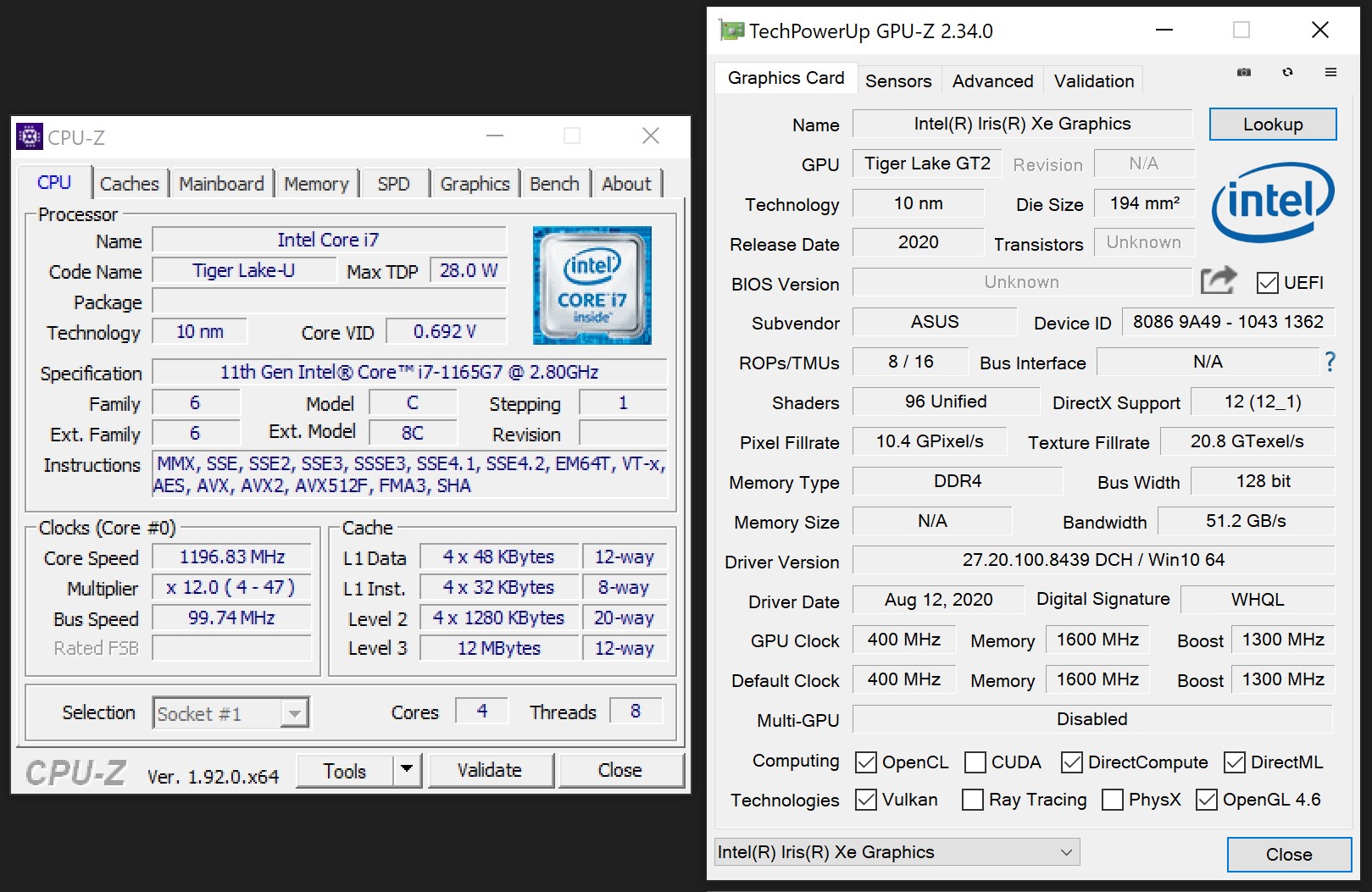
Task: Select the CPU tab in CPU-Z
Action: point(54,182)
